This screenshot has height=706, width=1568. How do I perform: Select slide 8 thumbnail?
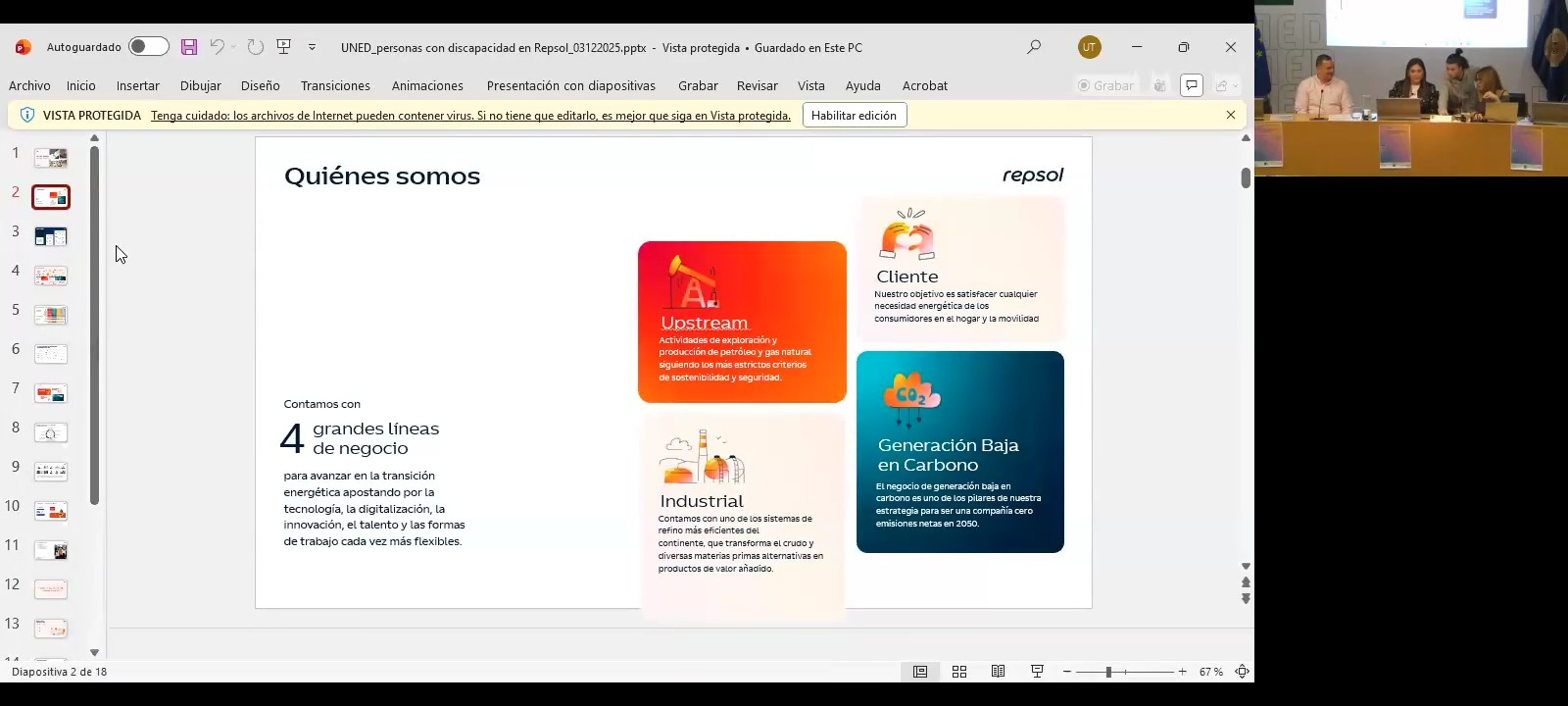[x=51, y=432]
